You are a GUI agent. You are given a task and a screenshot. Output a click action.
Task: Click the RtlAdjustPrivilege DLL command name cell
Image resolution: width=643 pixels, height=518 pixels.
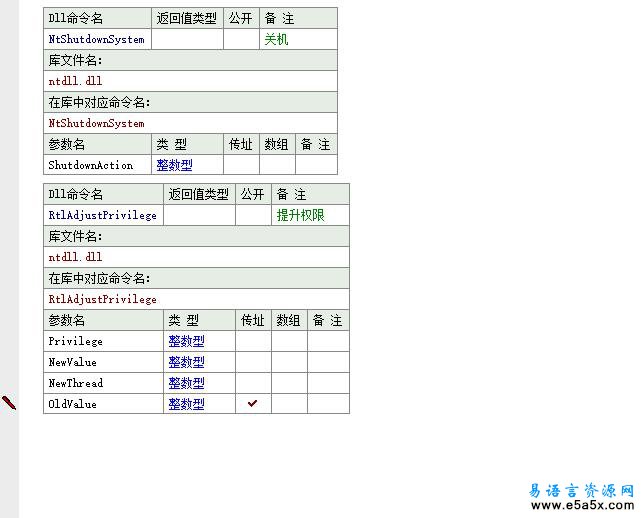coord(103,215)
